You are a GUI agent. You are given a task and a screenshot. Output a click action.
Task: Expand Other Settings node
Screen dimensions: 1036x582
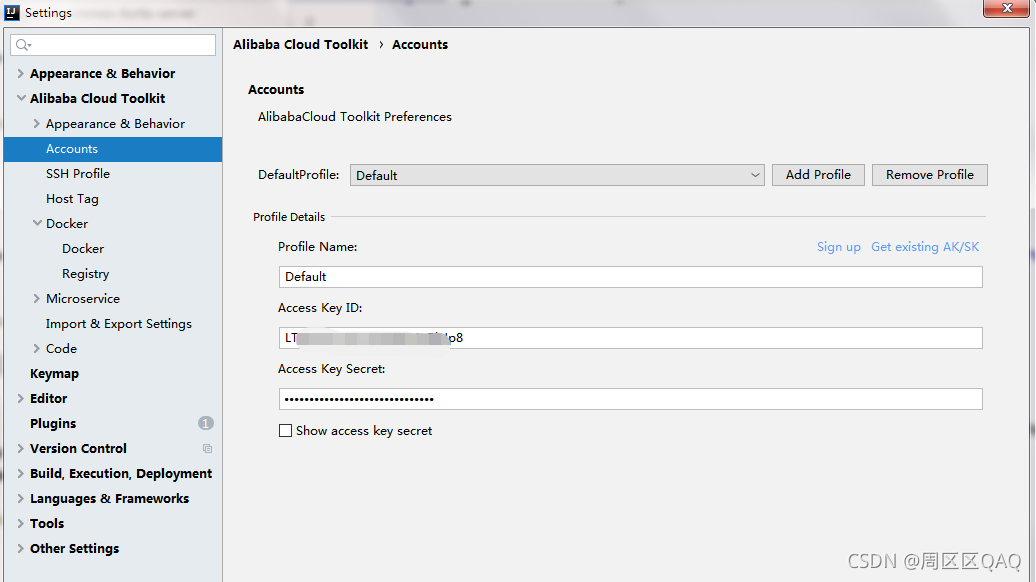pos(20,548)
